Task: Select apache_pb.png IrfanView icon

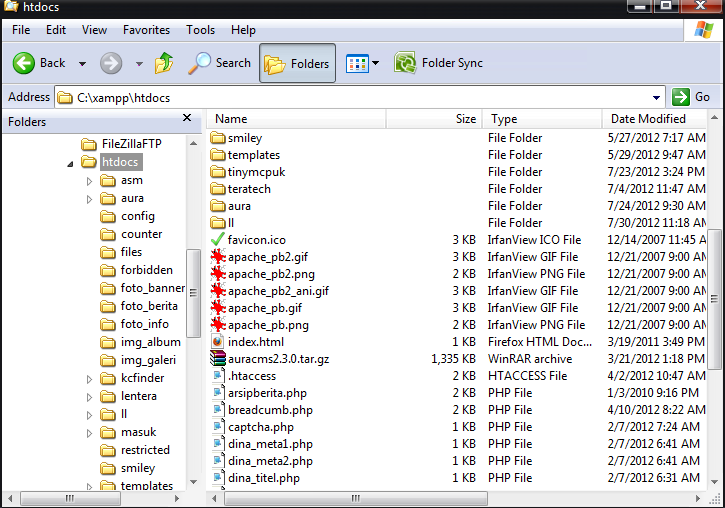Action: click(x=218, y=325)
